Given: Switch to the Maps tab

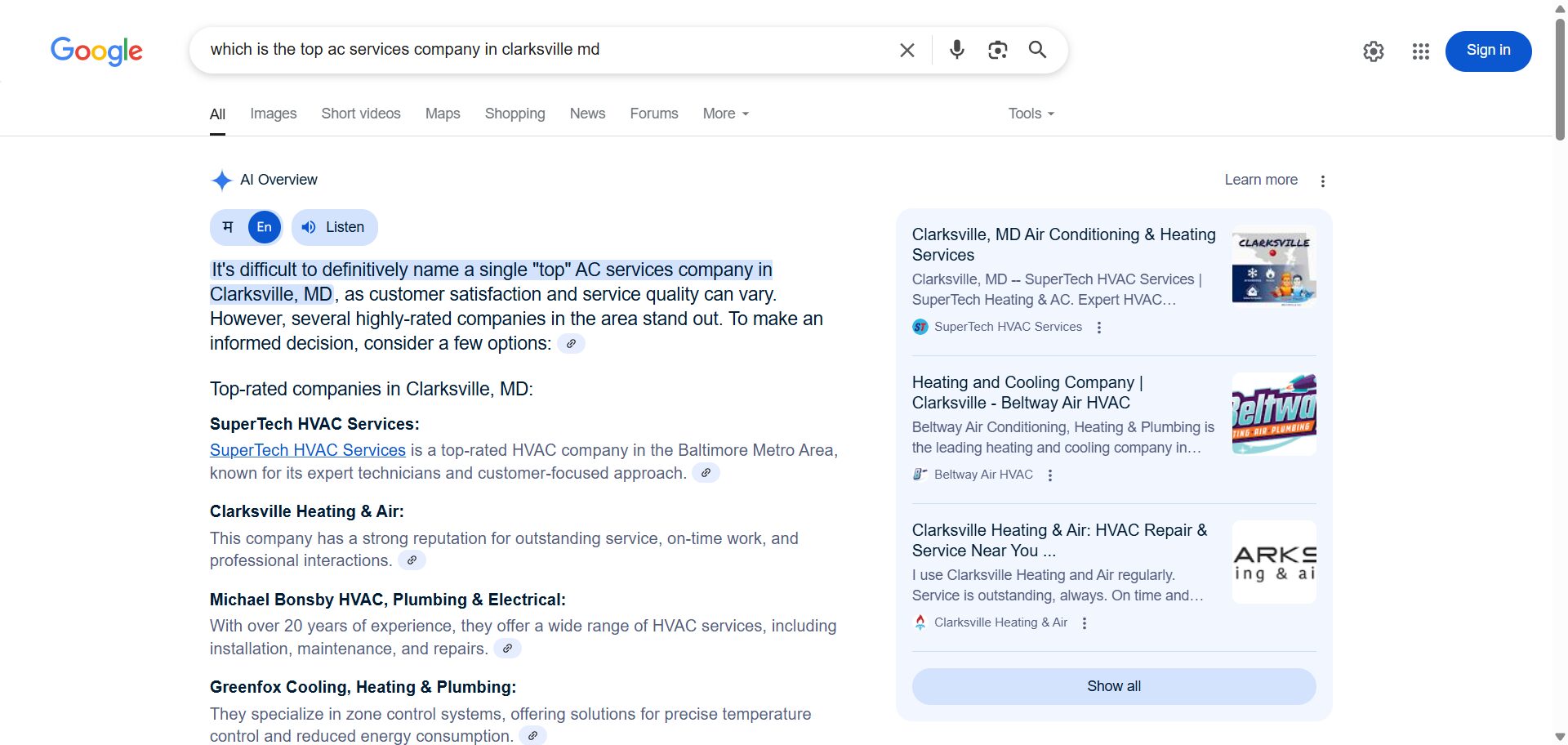Looking at the screenshot, I should coord(443,114).
